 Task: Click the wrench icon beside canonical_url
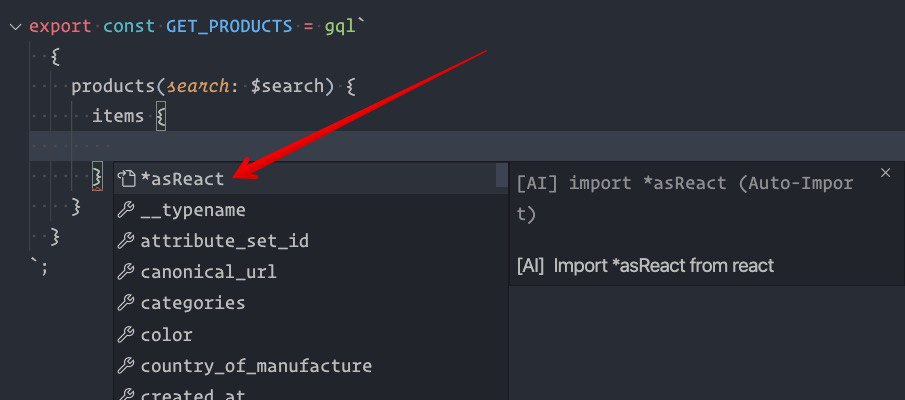126,272
